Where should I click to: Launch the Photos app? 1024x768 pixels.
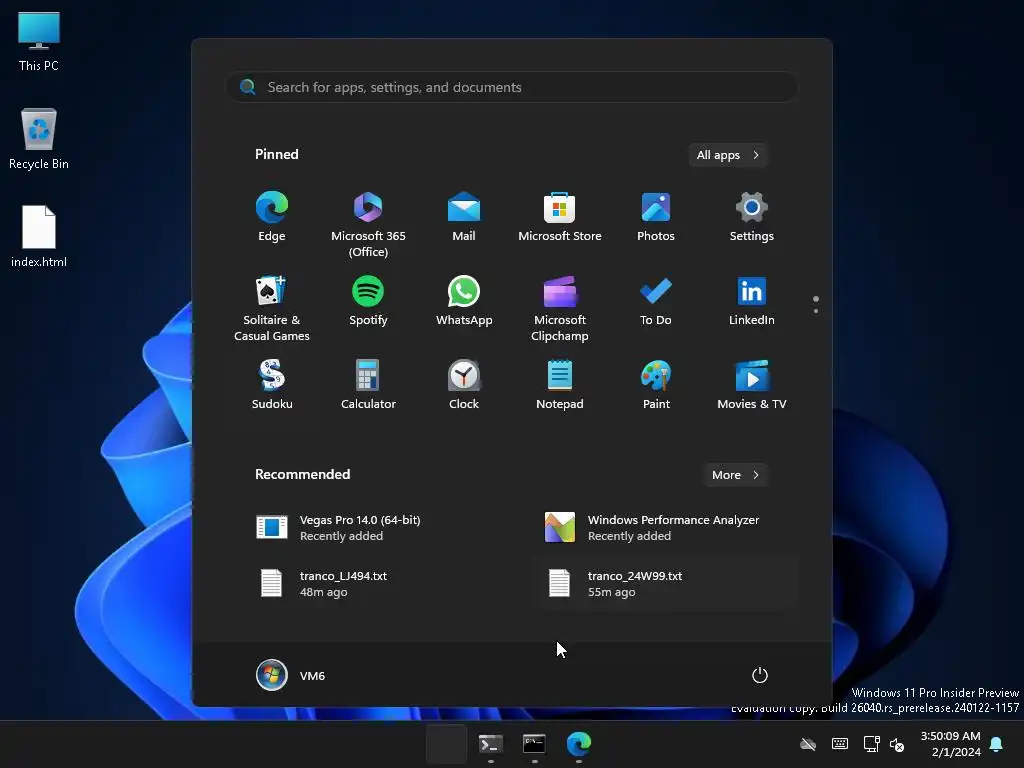tap(656, 217)
